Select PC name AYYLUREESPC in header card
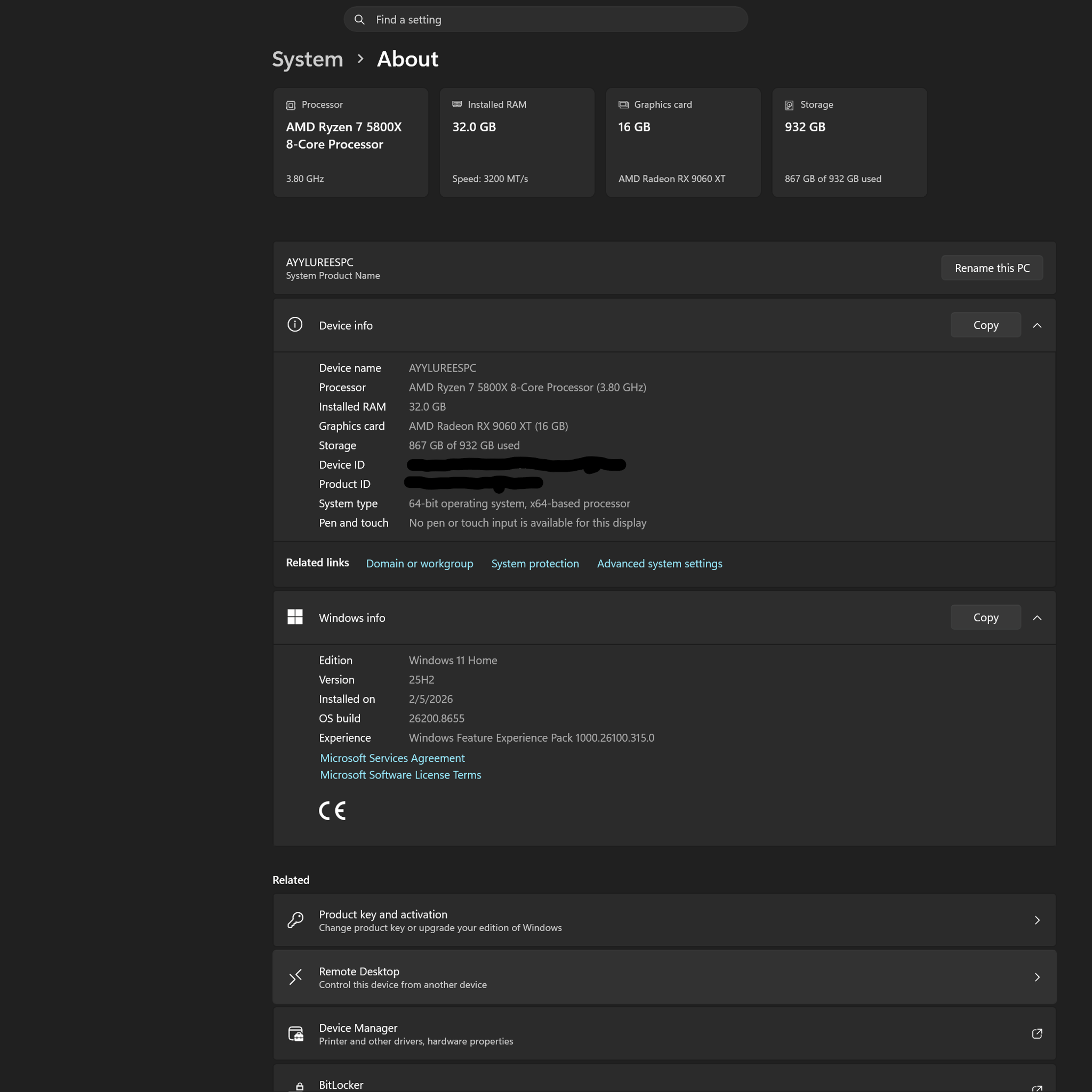Screen dimensions: 1092x1092 tap(319, 262)
